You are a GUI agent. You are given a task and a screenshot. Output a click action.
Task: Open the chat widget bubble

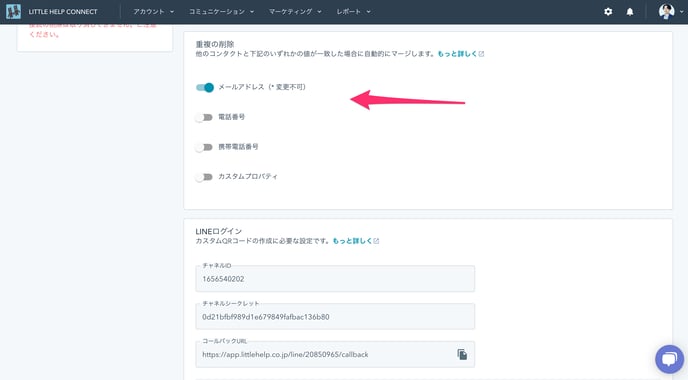pos(669,359)
